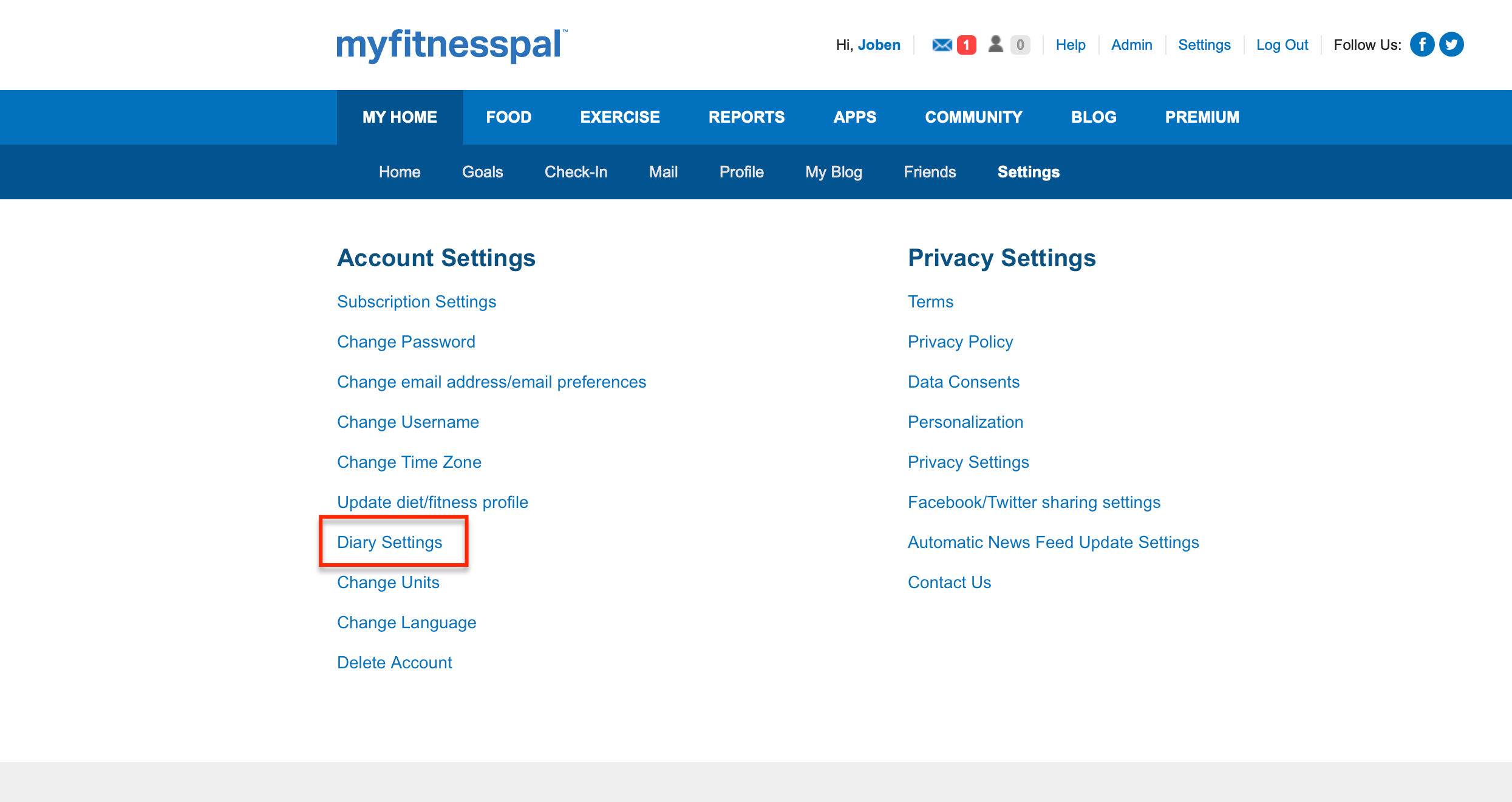The image size is (1512, 802).
Task: Click Change Username link
Action: coord(408,422)
